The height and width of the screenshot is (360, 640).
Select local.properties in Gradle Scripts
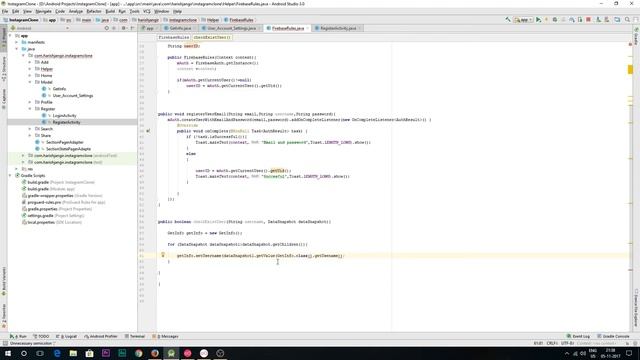tap(41, 222)
